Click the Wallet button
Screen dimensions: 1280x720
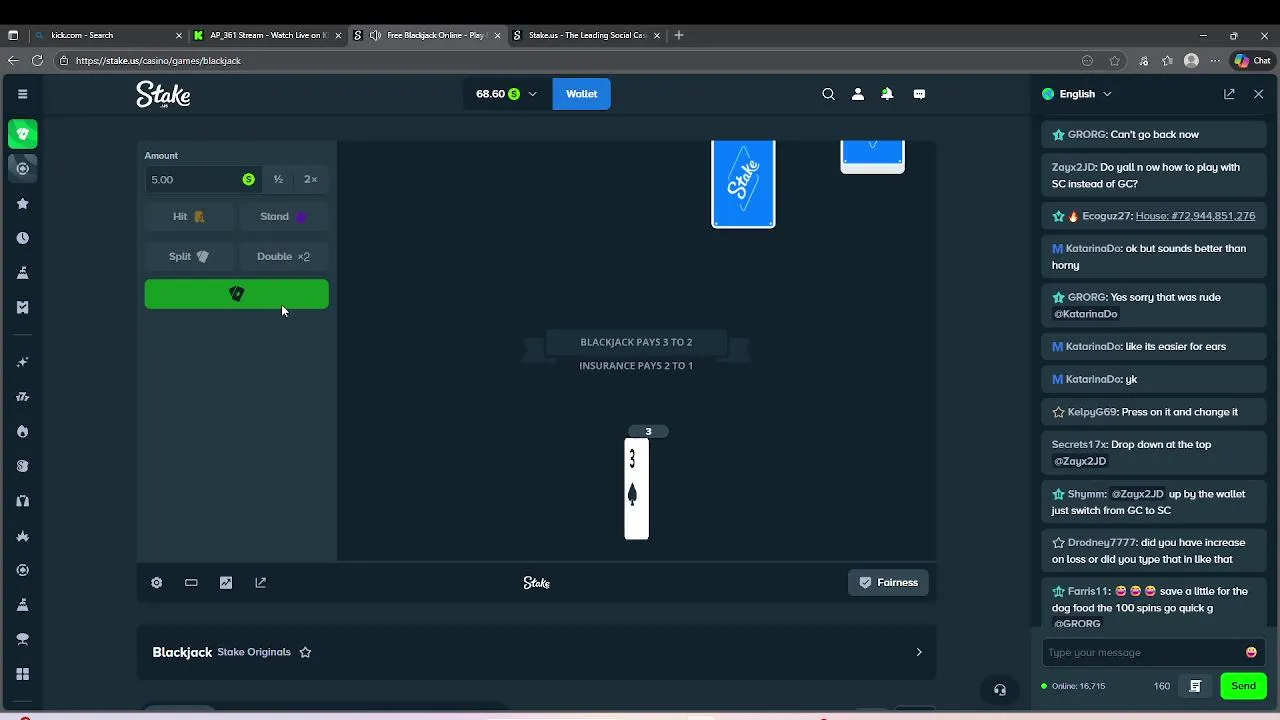581,94
